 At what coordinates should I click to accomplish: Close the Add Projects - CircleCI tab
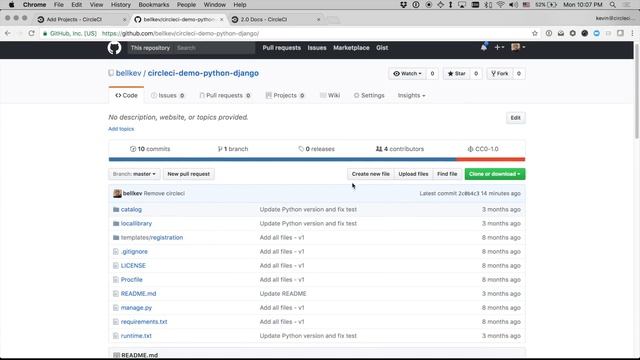point(124,20)
